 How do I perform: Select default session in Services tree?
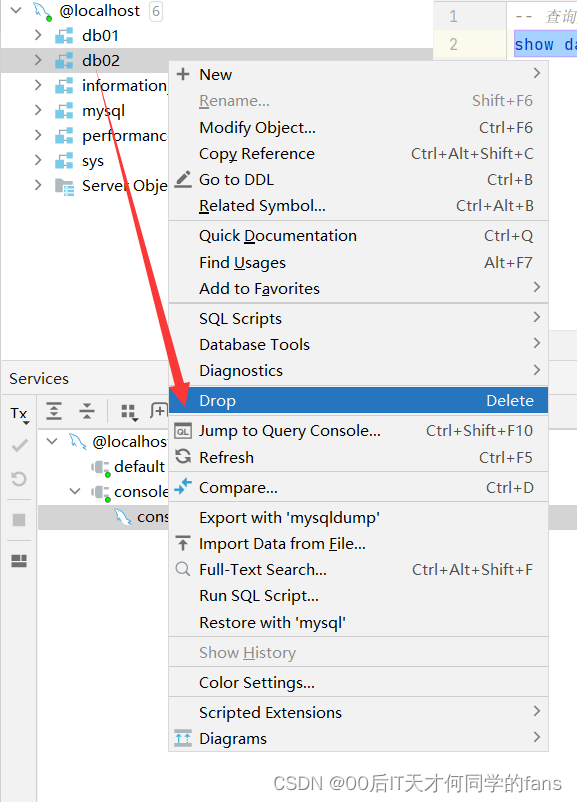pyautogui.click(x=139, y=466)
